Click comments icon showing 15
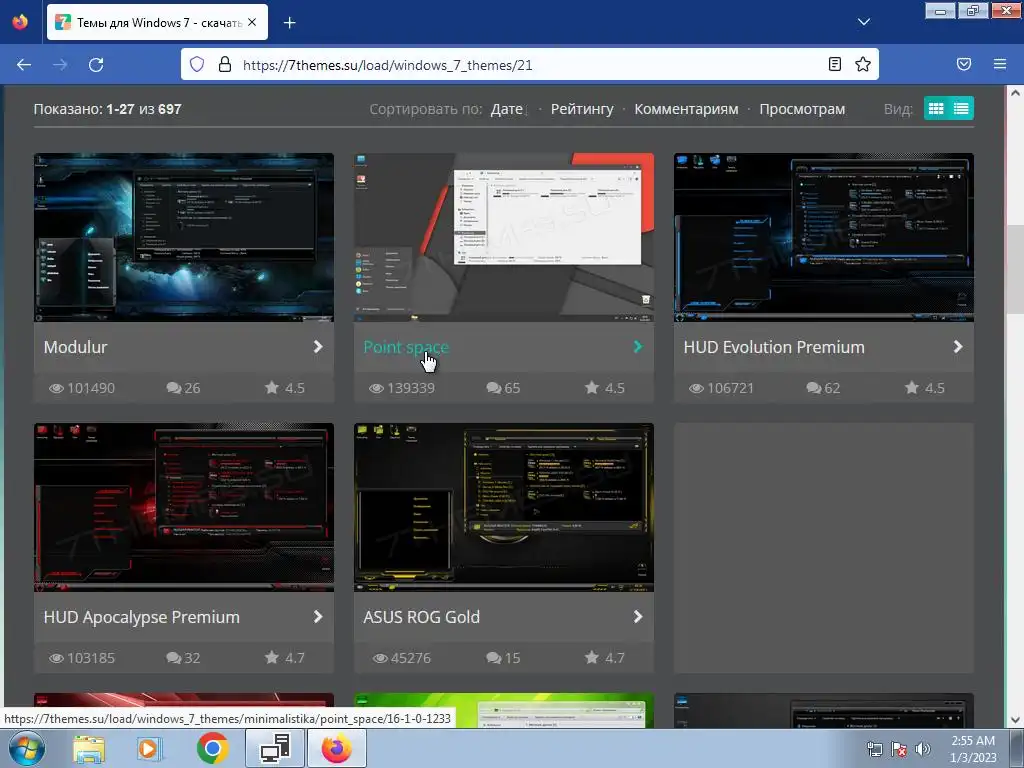 [x=494, y=658]
